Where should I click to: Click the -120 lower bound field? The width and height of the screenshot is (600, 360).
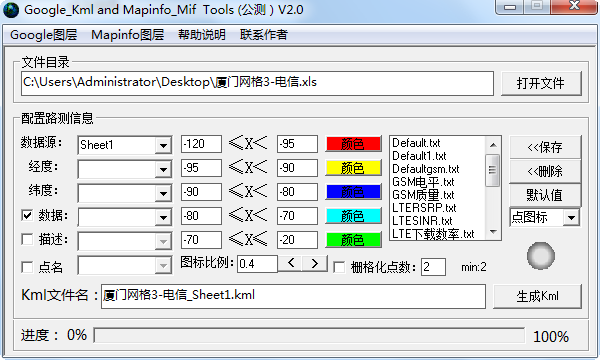[x=201, y=144]
